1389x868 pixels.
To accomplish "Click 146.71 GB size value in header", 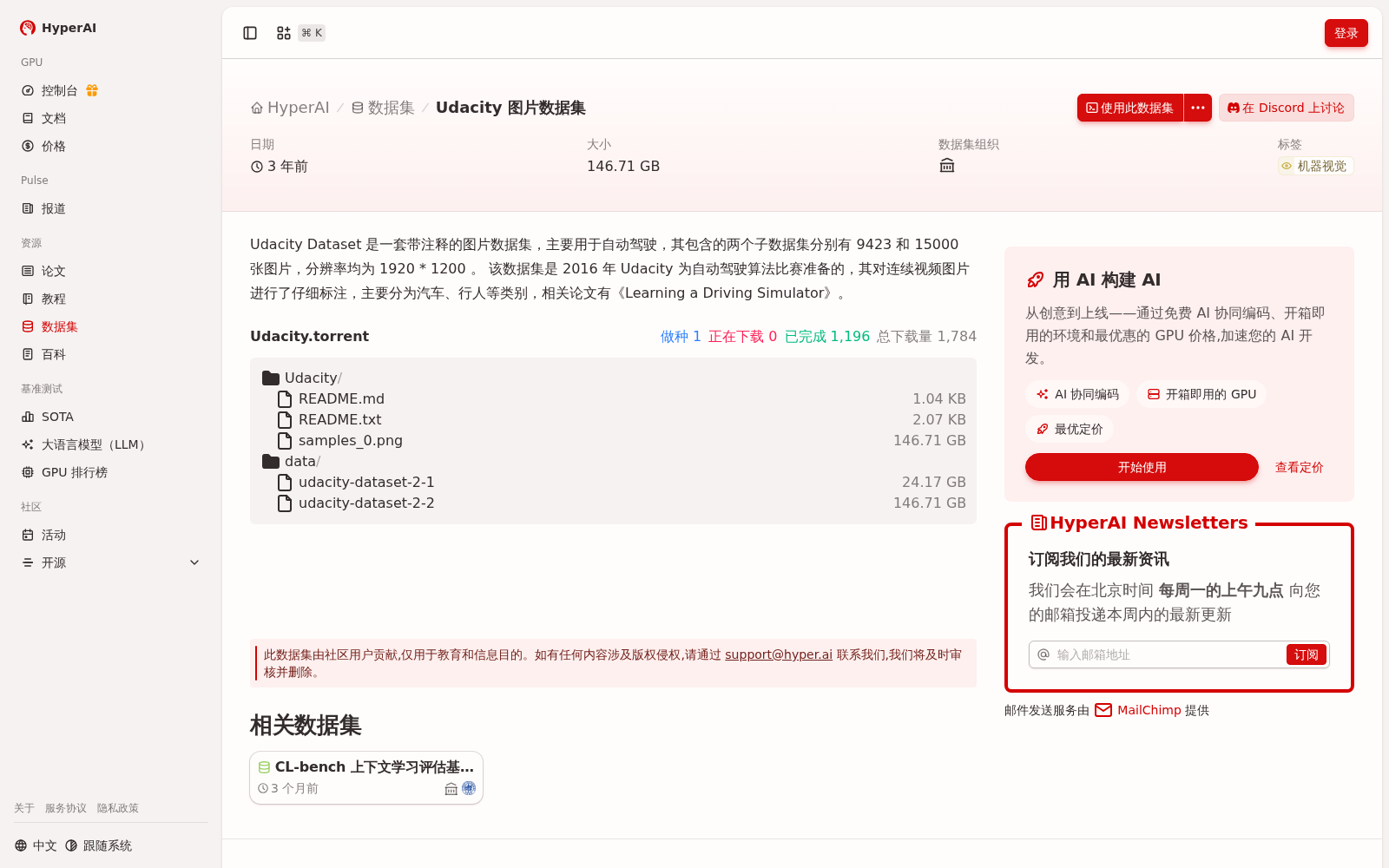I will click(x=623, y=166).
